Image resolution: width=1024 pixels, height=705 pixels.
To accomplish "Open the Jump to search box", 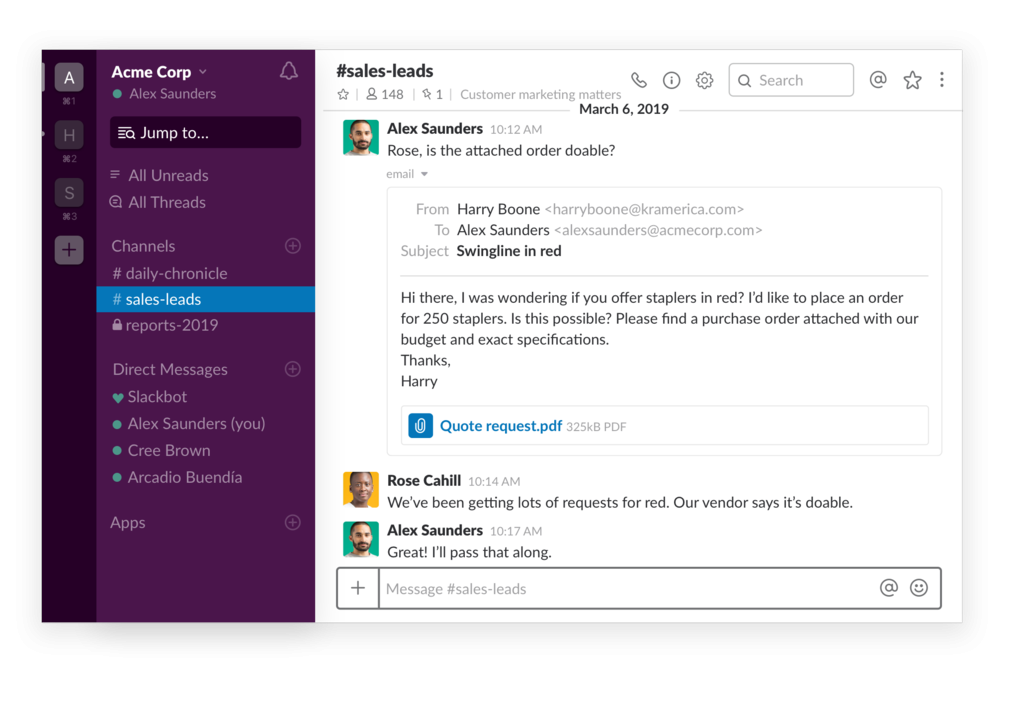I will pyautogui.click(x=205, y=132).
